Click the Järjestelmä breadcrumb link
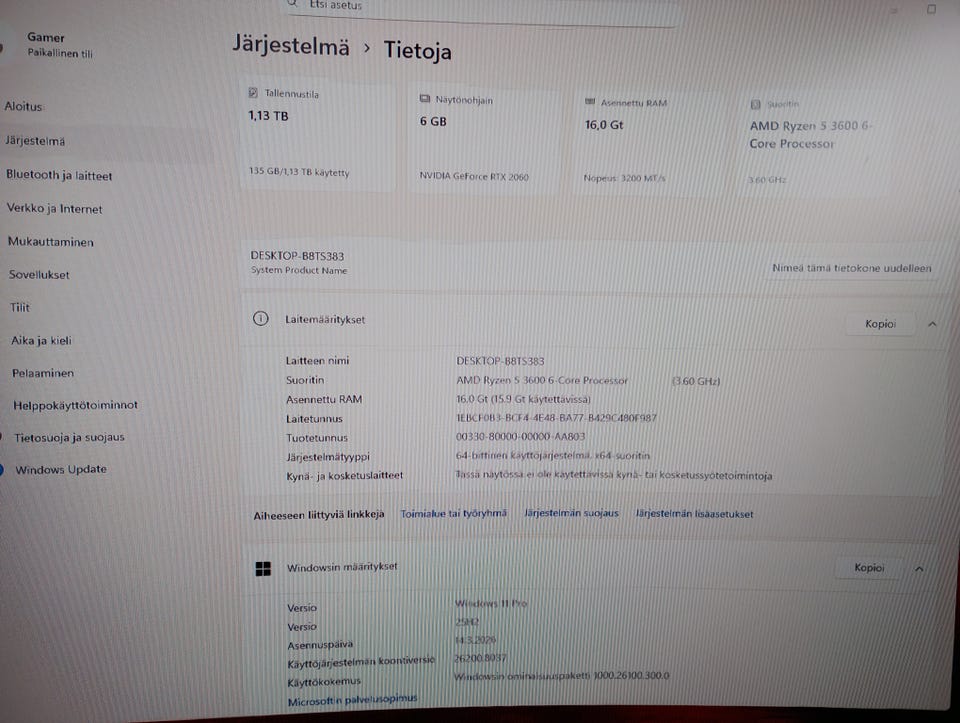960x723 pixels. point(291,46)
